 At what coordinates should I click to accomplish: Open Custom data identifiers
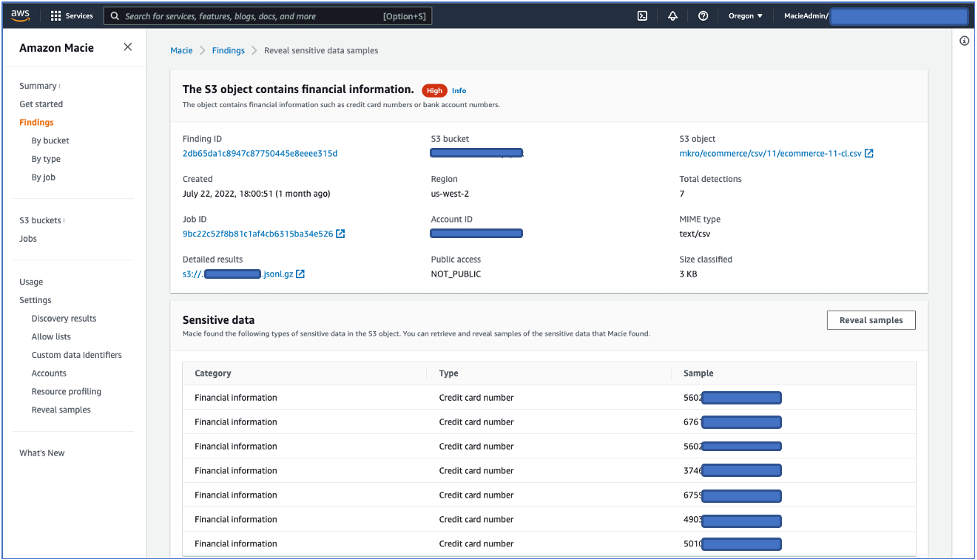tap(77, 355)
